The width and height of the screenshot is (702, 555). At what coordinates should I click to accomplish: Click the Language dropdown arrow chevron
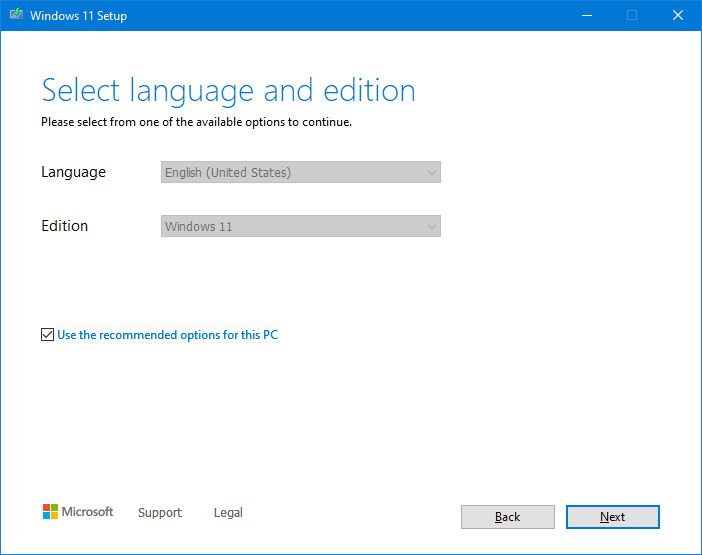[431, 172]
